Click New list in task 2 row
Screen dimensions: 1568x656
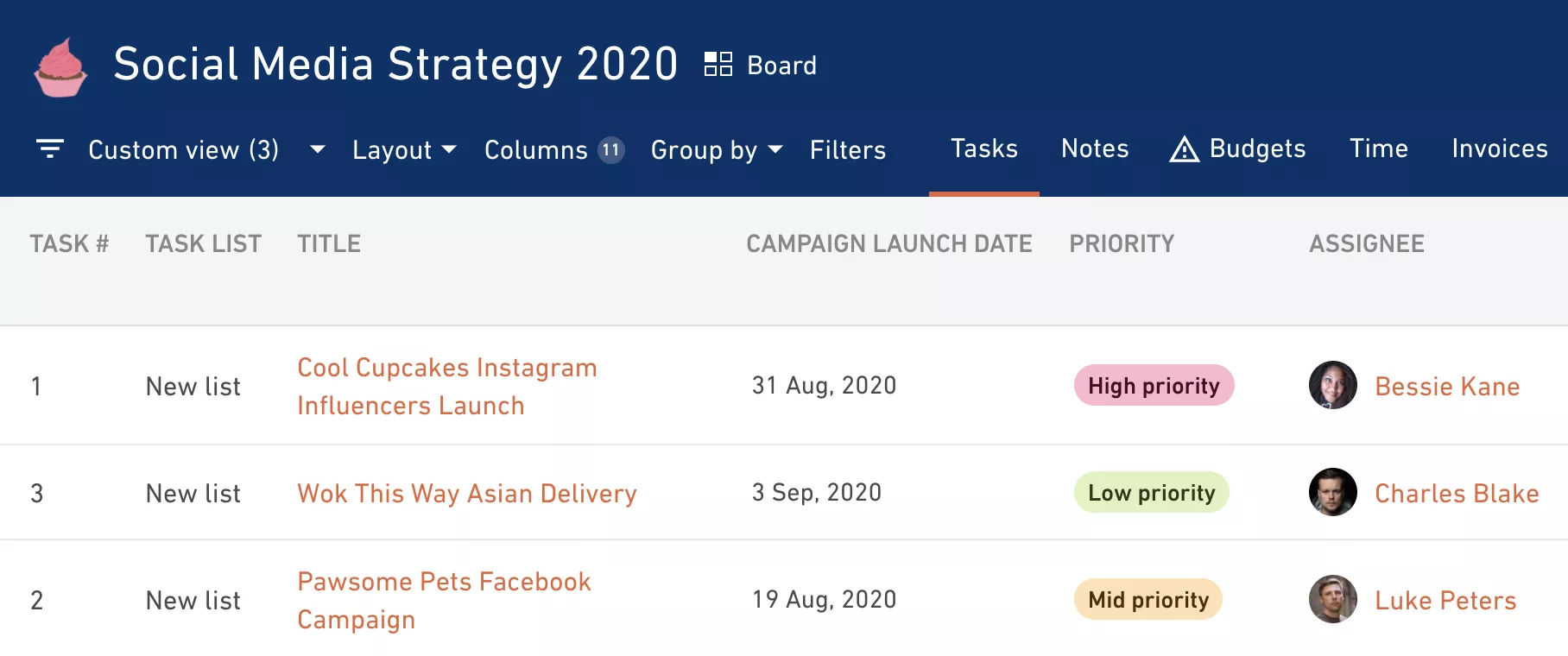click(x=193, y=600)
